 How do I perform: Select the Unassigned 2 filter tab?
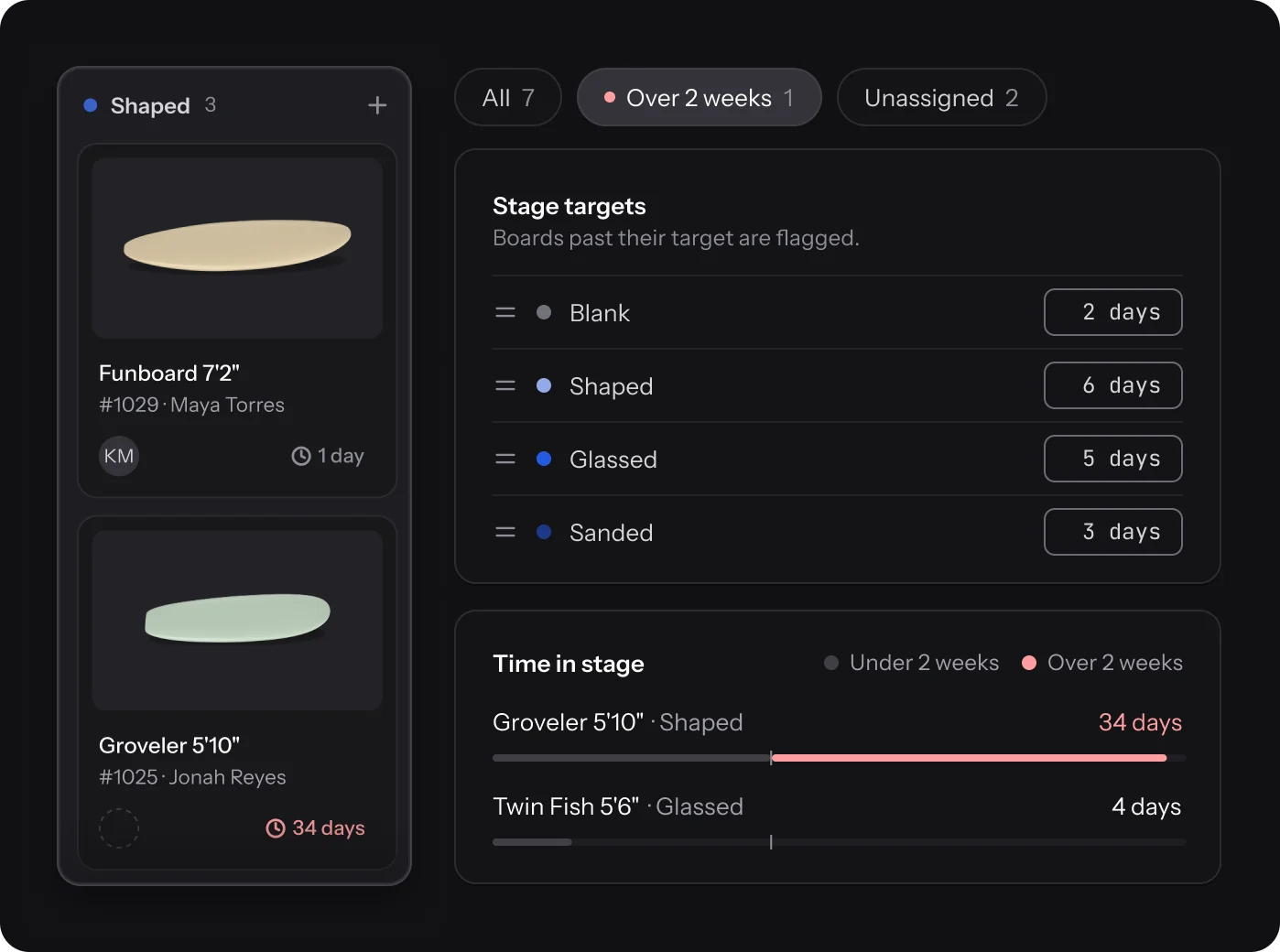[x=942, y=97]
